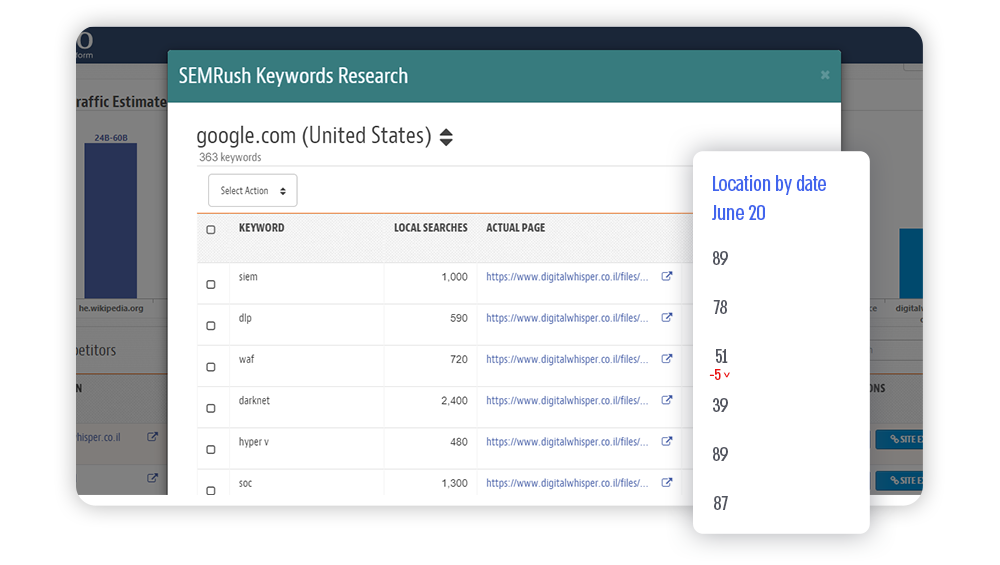
Task: Open external link icon for darknet row
Action: click(666, 400)
